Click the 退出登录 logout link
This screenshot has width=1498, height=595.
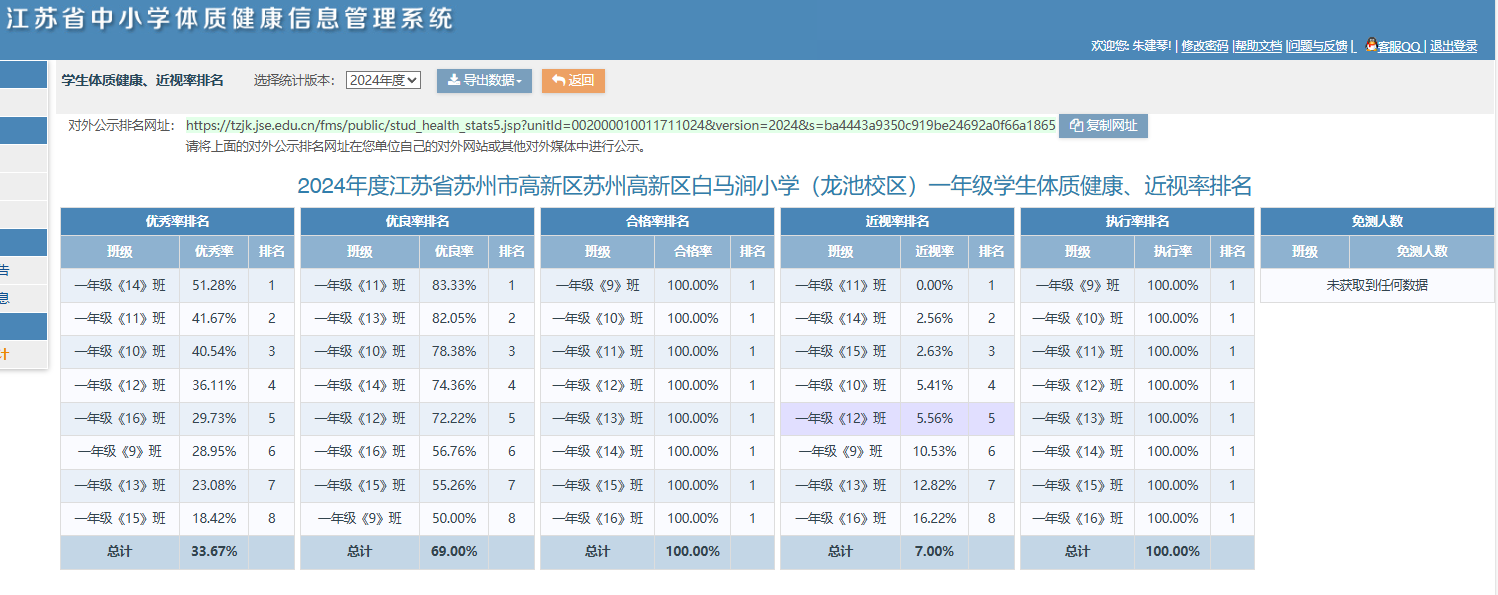coord(1453,46)
